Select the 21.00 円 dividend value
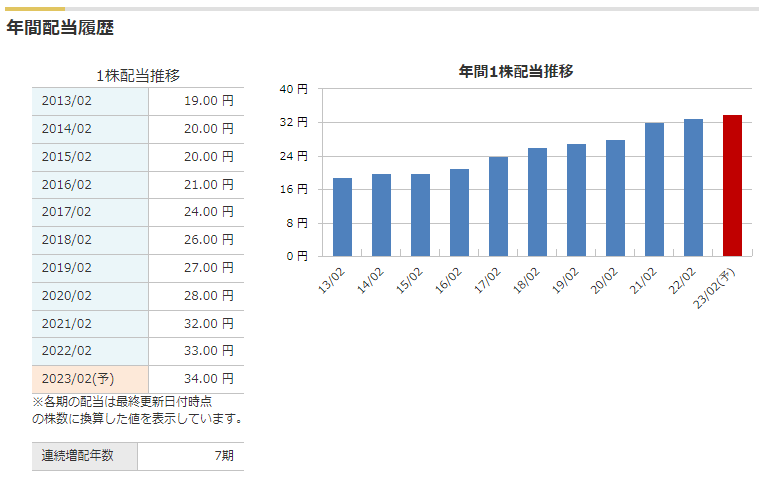Screen dimensions: 759x477 point(209,185)
